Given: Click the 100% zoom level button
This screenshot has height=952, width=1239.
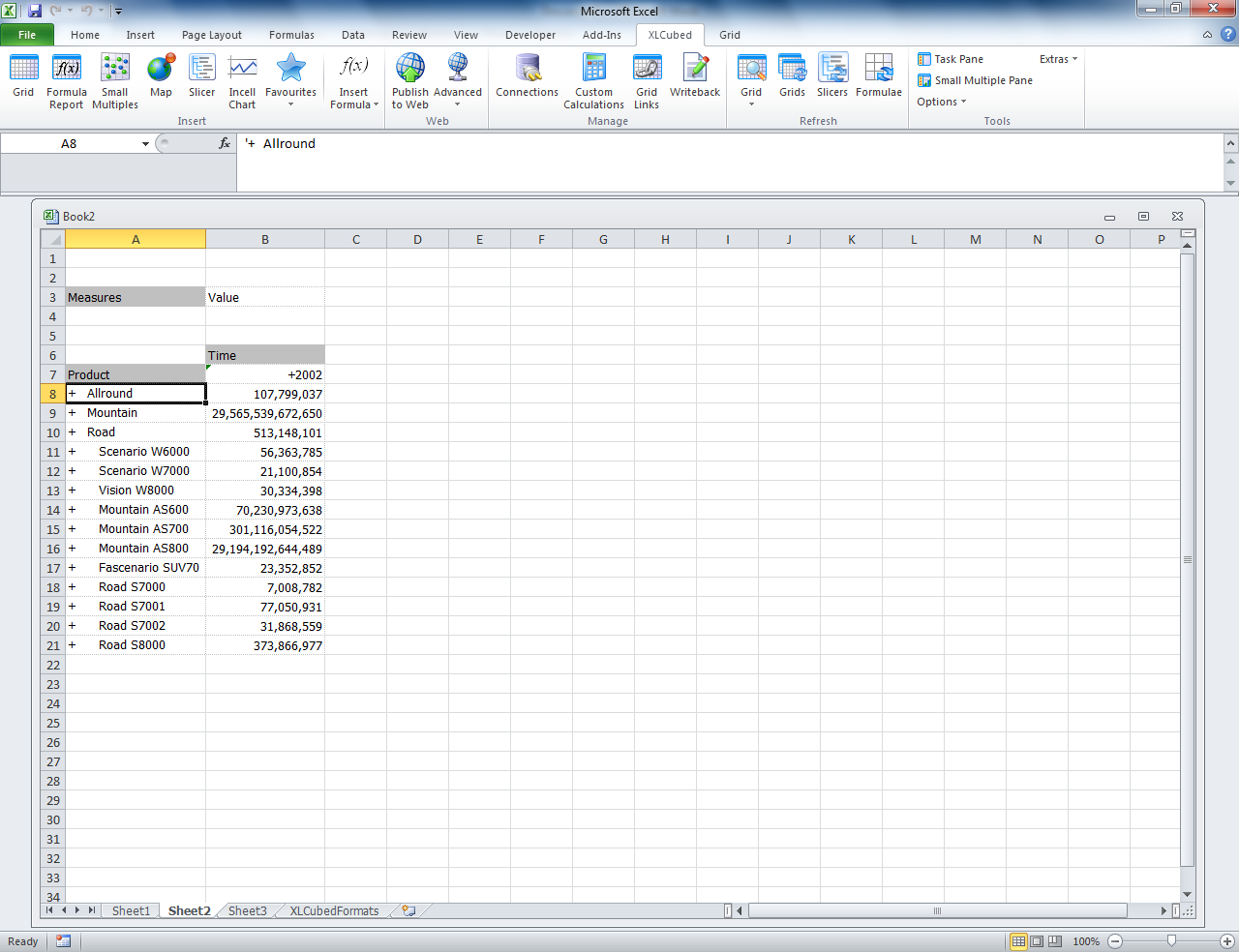Looking at the screenshot, I should tap(1086, 940).
